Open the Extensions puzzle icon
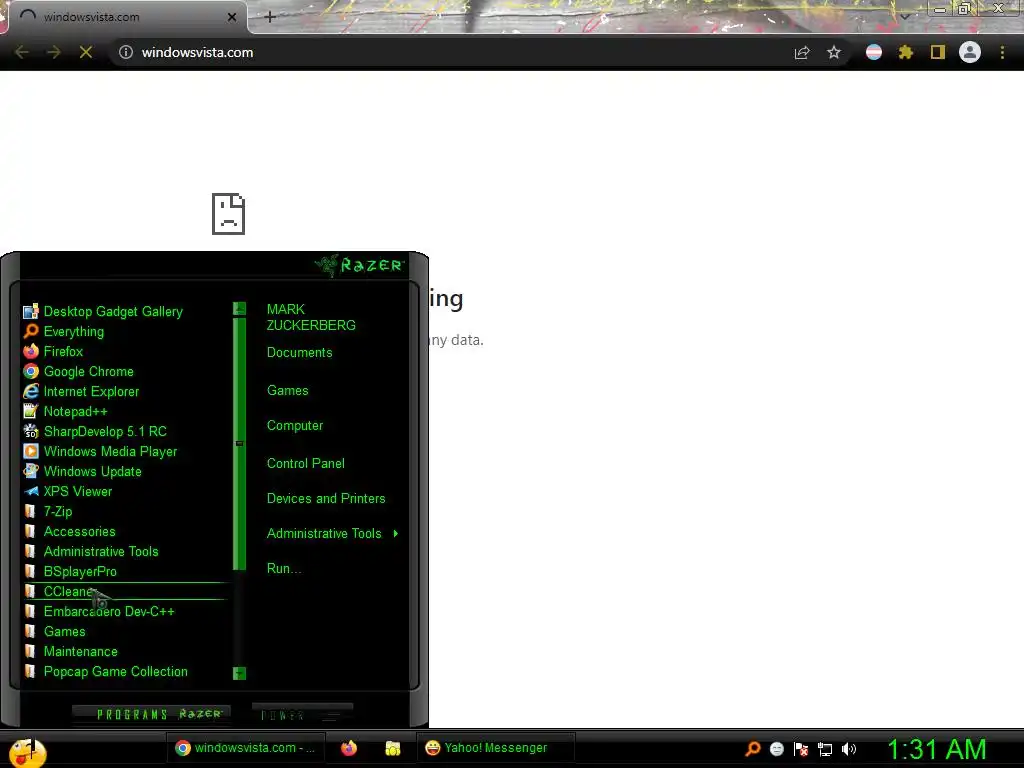1024x768 pixels. (906, 52)
